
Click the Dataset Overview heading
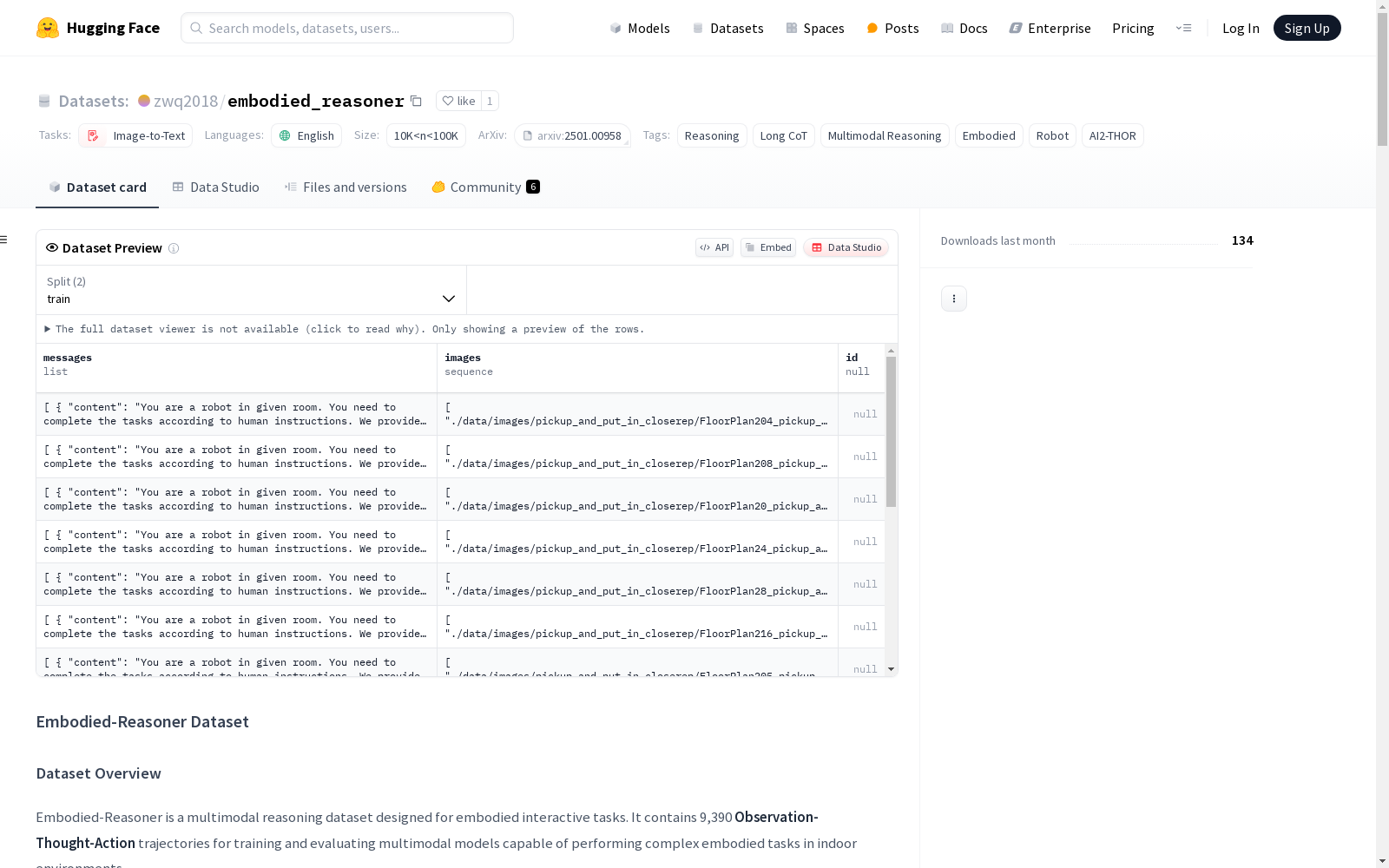[x=98, y=773]
